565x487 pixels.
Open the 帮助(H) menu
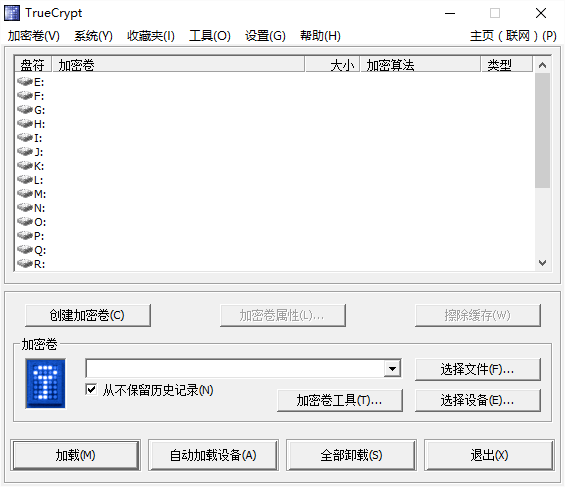tap(320, 36)
